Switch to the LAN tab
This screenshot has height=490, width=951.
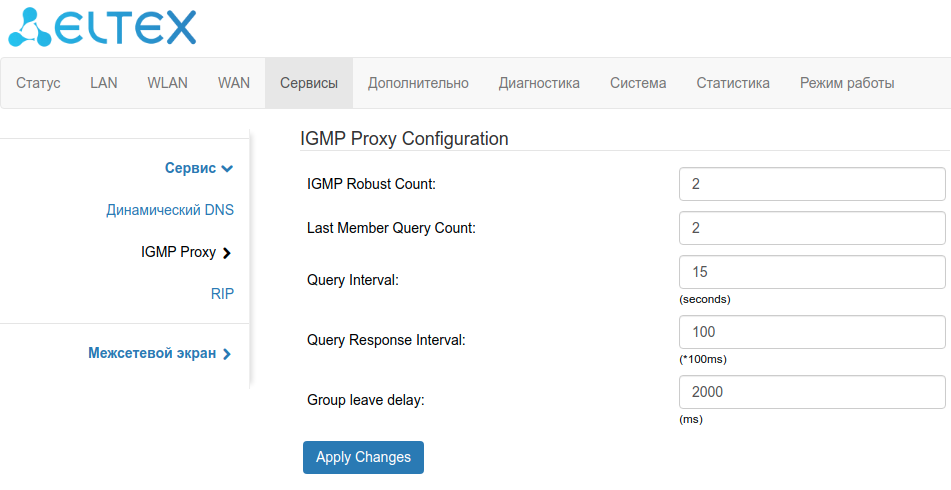(x=104, y=83)
